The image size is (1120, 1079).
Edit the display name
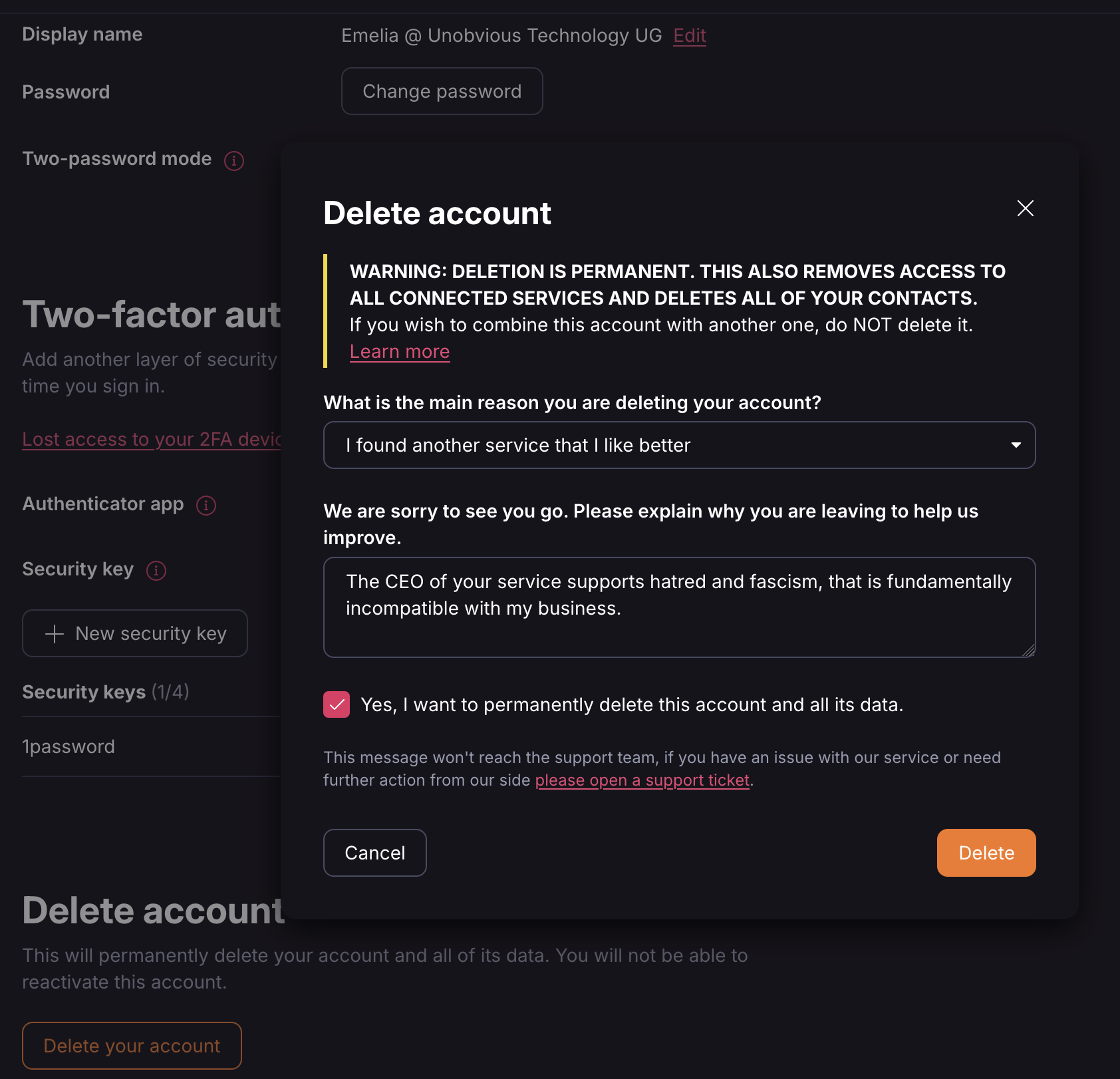(x=689, y=35)
